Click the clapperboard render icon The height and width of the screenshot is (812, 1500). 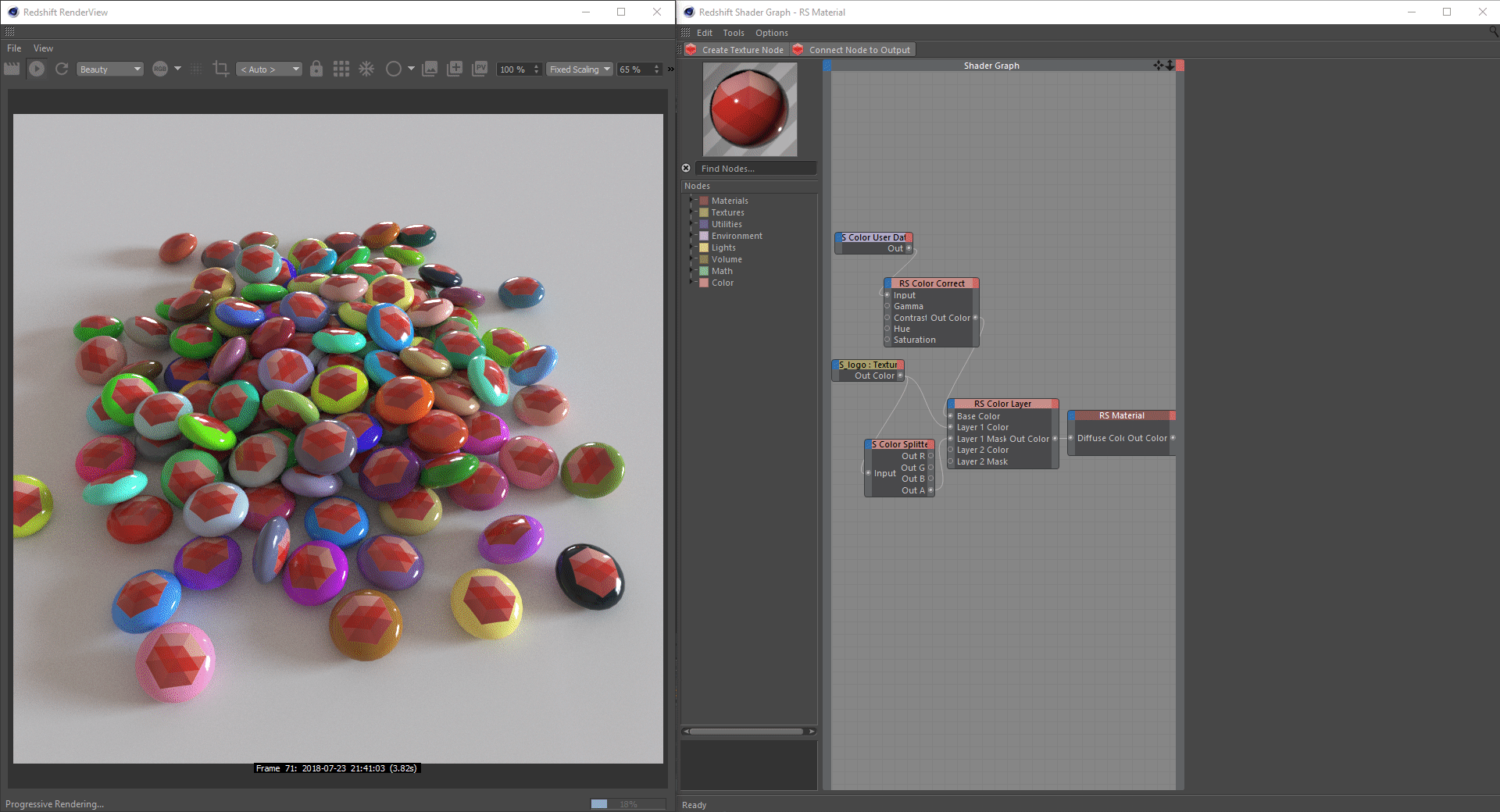tap(12, 69)
